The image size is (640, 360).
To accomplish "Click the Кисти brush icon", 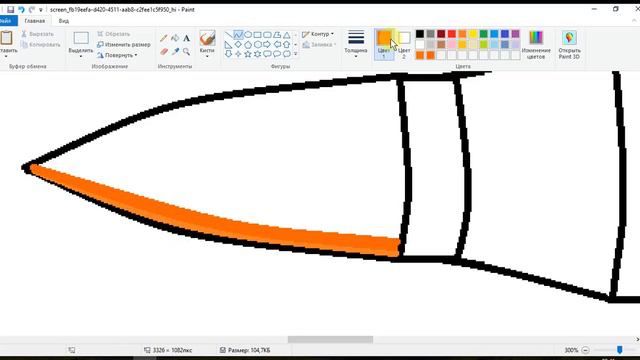I will (207, 38).
